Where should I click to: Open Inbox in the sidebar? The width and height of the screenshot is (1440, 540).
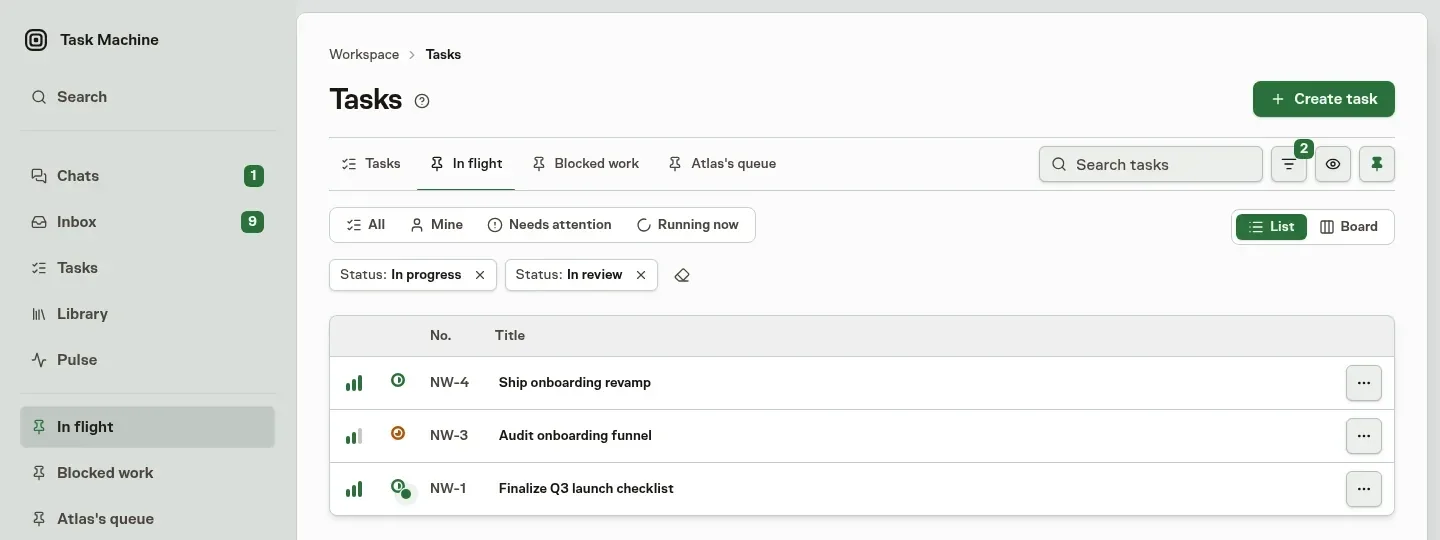[148, 222]
